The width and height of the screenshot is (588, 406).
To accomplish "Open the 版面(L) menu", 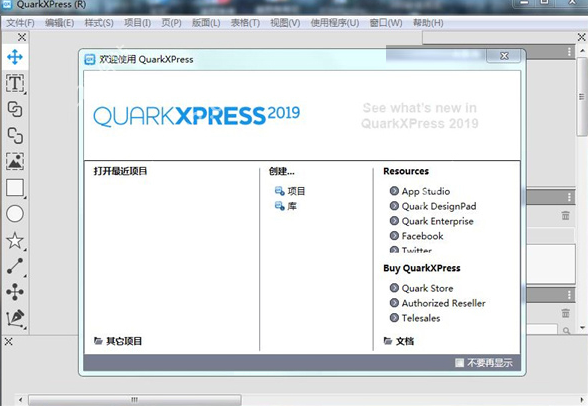I will coord(206,23).
